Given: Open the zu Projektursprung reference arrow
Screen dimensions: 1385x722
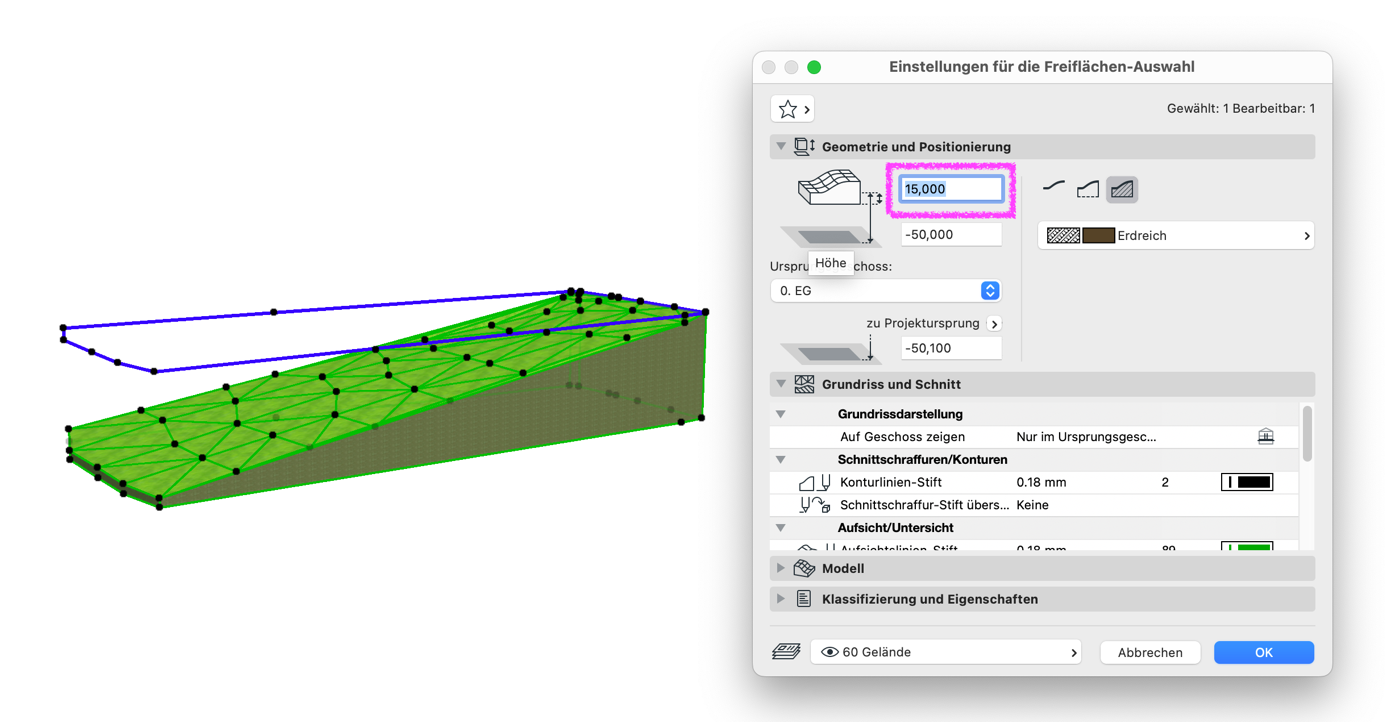Looking at the screenshot, I should point(994,324).
